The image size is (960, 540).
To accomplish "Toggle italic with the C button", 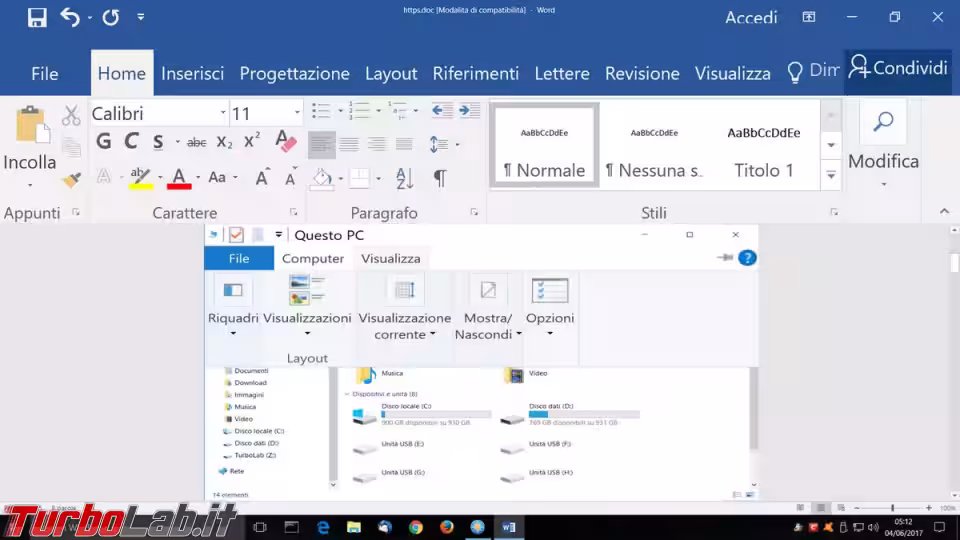I will [130, 142].
